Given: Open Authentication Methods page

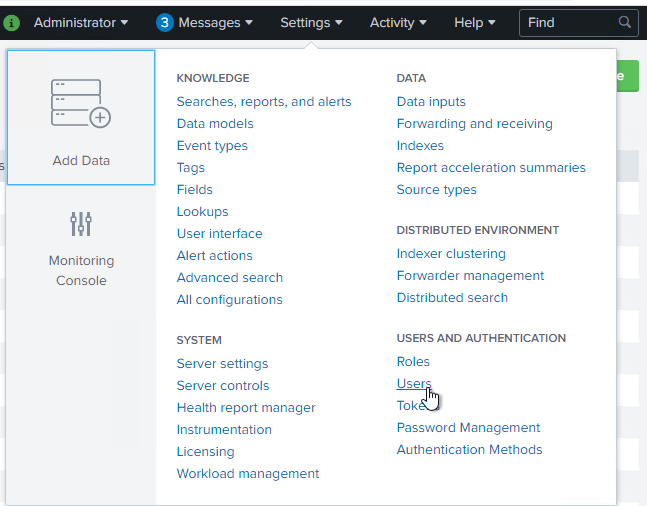Looking at the screenshot, I should pos(469,449).
